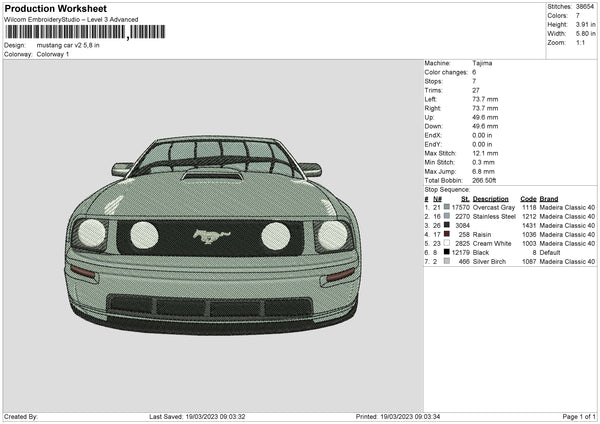Click the Stitches value 38654
Image resolution: width=600 pixels, height=424 pixels.
click(x=586, y=7)
